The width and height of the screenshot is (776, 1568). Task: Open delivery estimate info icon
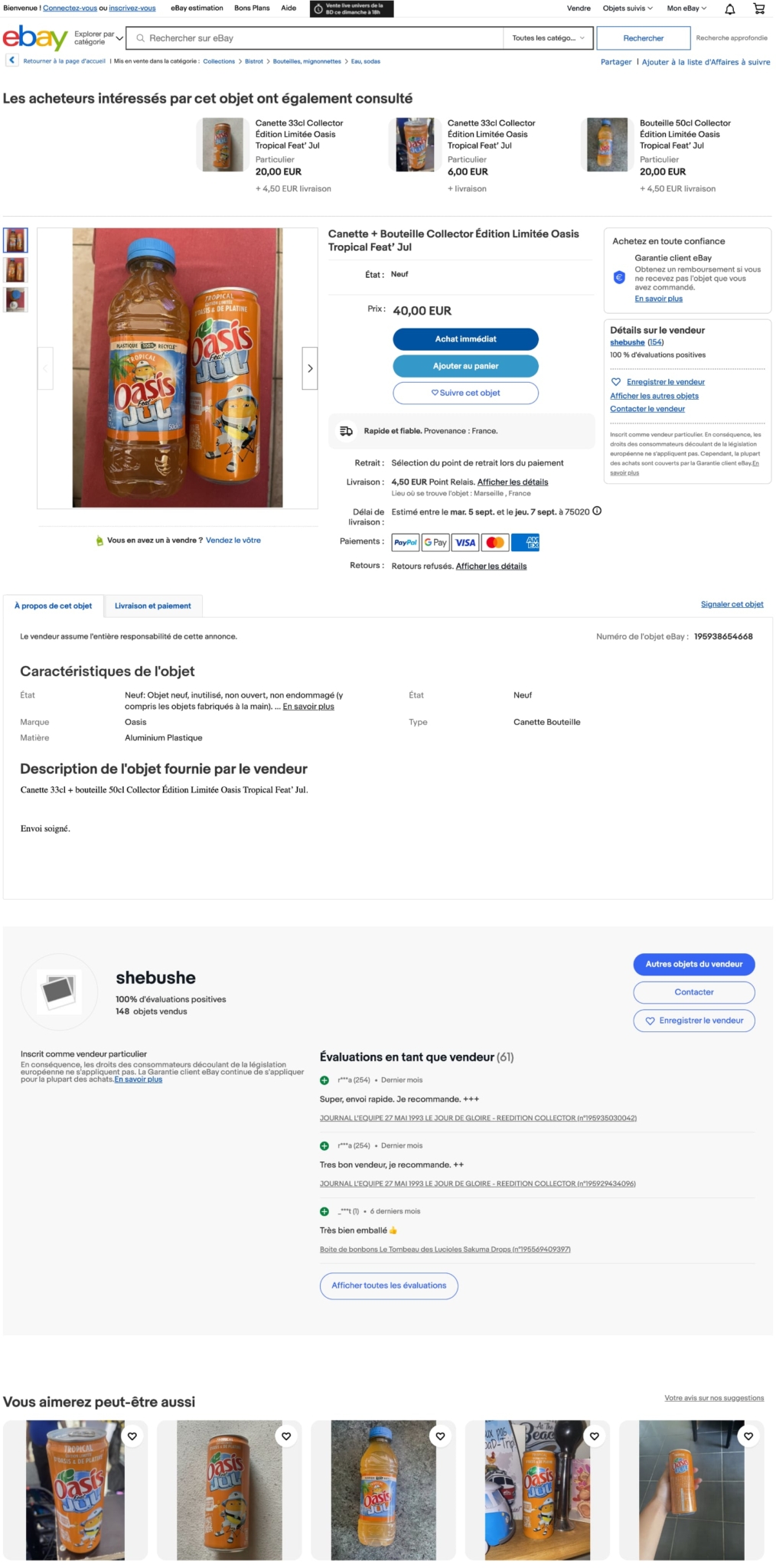597,511
